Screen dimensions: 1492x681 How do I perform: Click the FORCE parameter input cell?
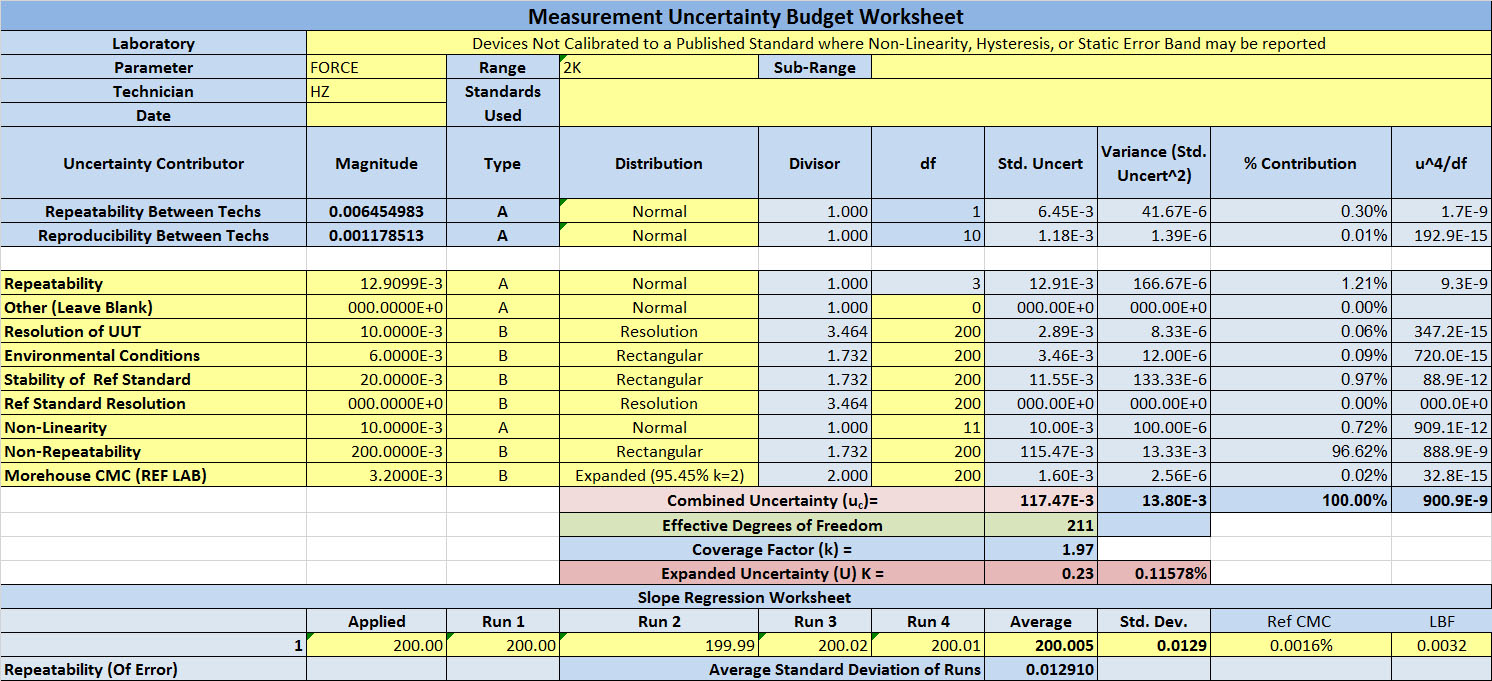[375, 67]
